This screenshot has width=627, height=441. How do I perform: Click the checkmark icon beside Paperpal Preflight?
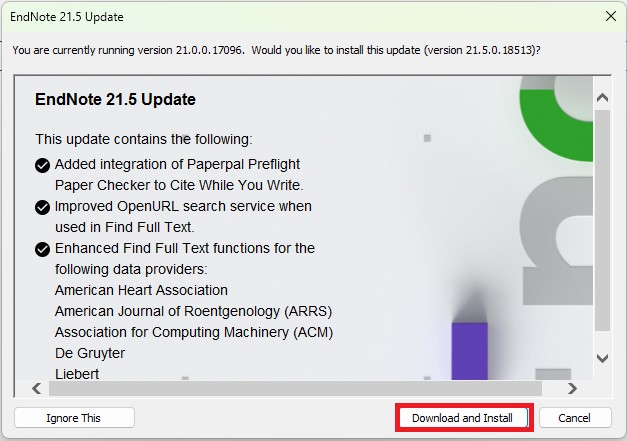[x=43, y=165]
